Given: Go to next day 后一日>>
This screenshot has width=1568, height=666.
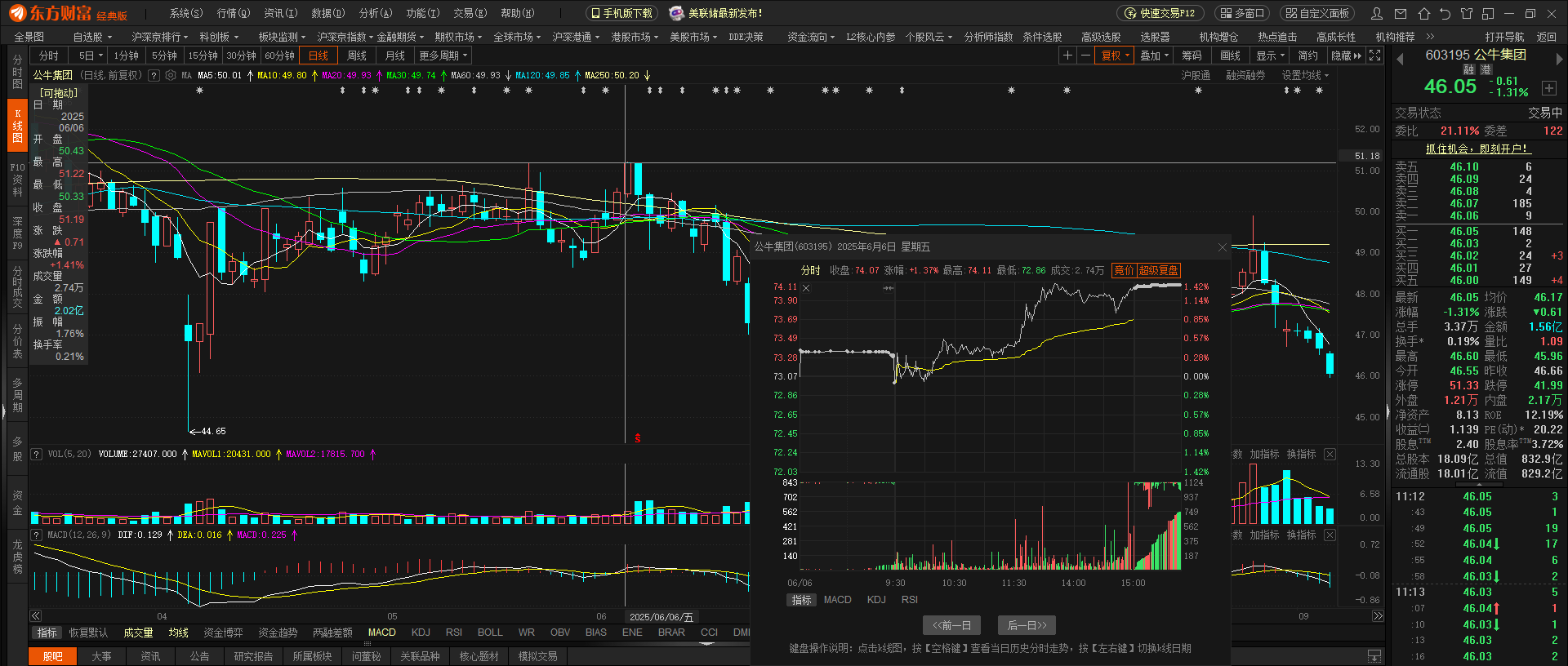Looking at the screenshot, I should (x=1027, y=625).
